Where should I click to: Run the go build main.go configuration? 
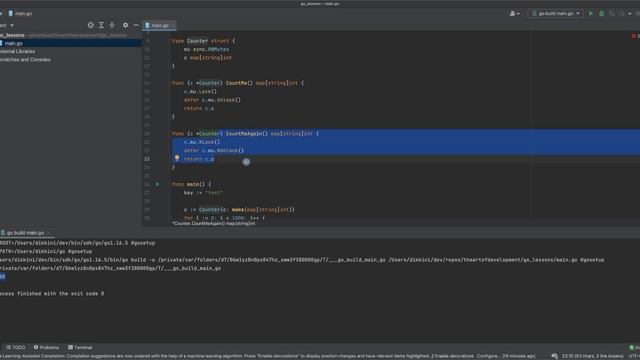coord(591,13)
